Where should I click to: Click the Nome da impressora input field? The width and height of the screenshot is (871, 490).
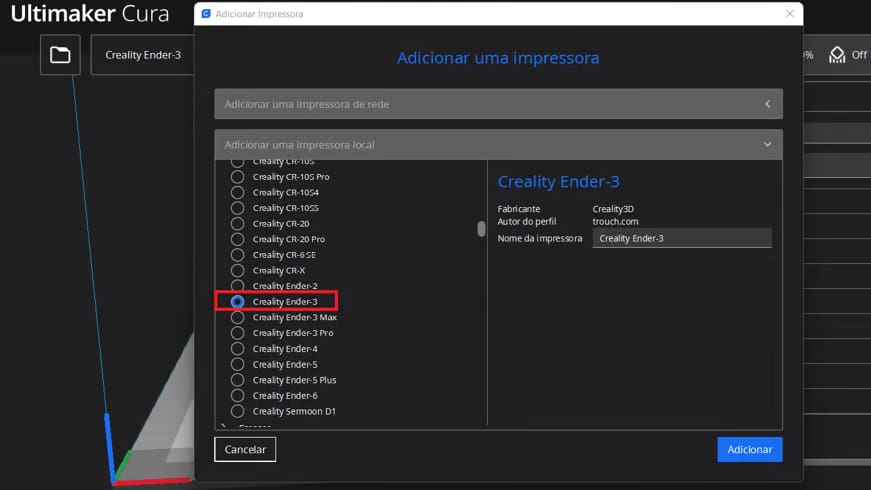[682, 238]
